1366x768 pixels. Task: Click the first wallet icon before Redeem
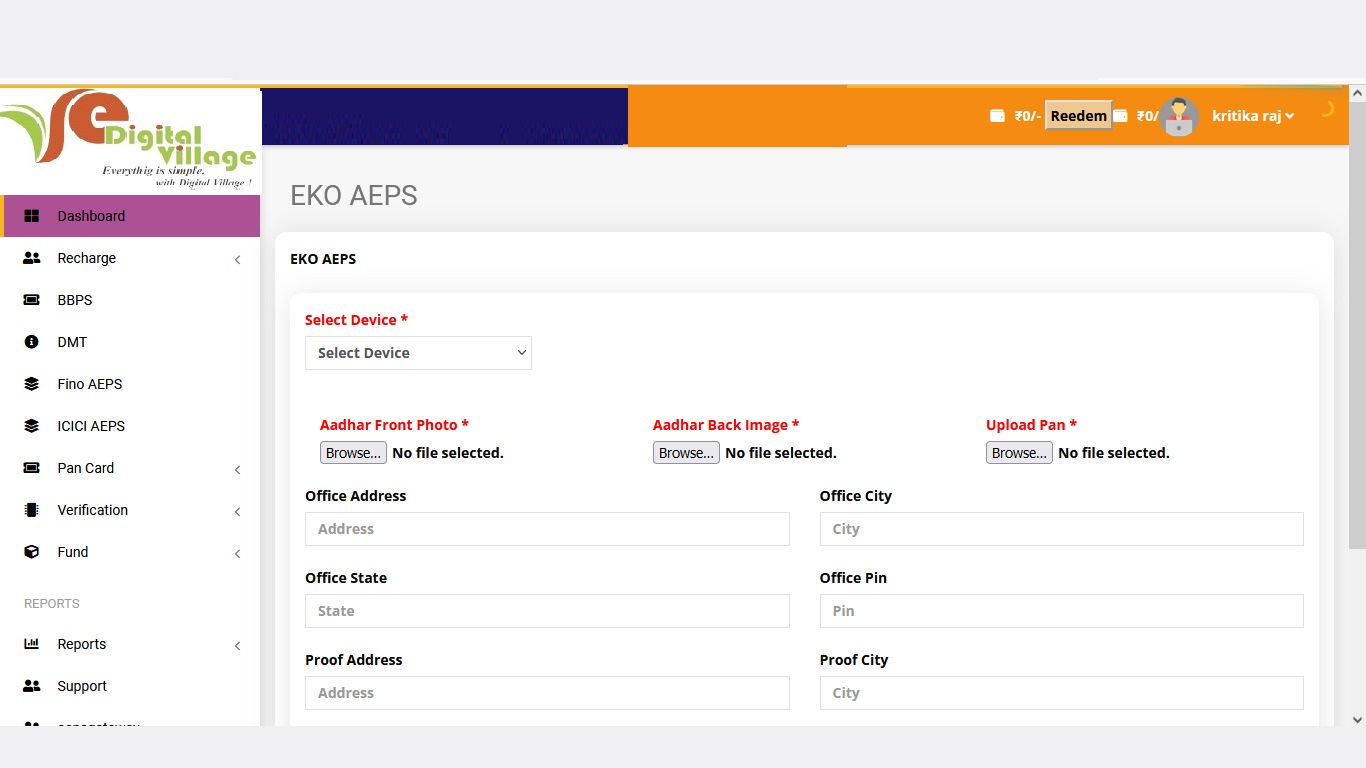click(x=997, y=116)
